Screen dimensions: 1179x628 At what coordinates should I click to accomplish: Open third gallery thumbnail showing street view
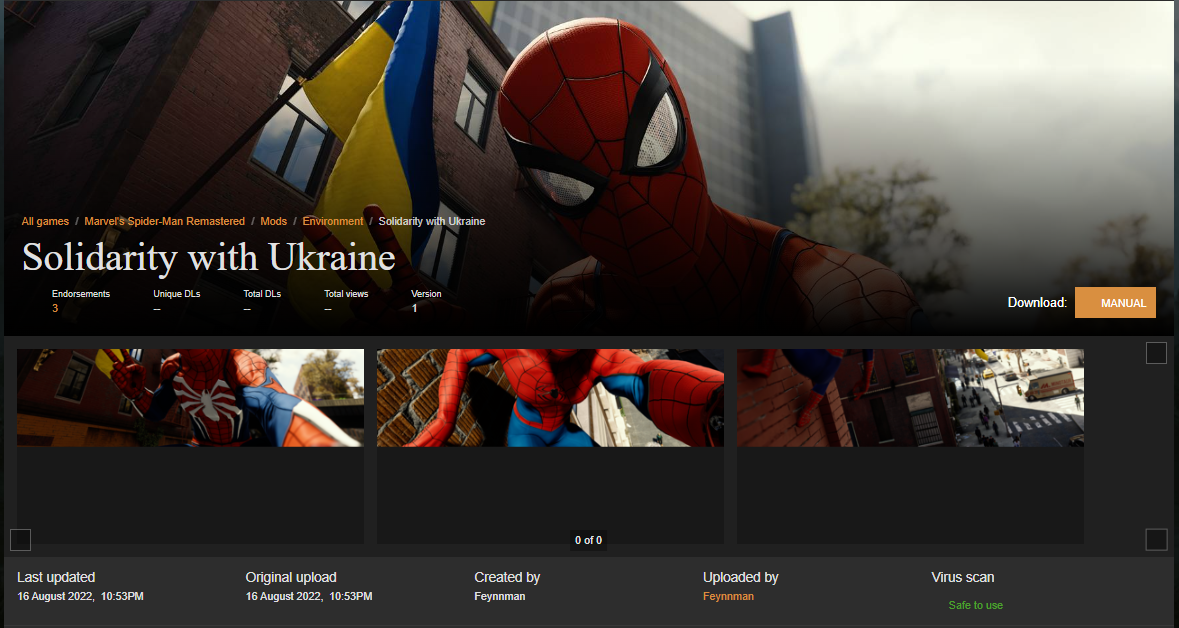tap(911, 398)
